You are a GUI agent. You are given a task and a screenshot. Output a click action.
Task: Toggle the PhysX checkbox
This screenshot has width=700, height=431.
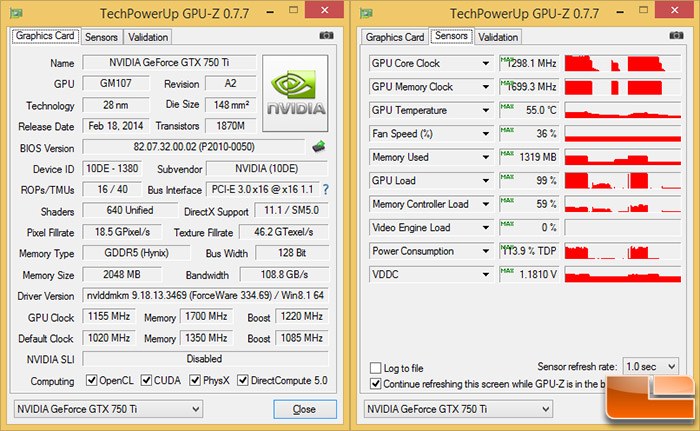[x=195, y=381]
